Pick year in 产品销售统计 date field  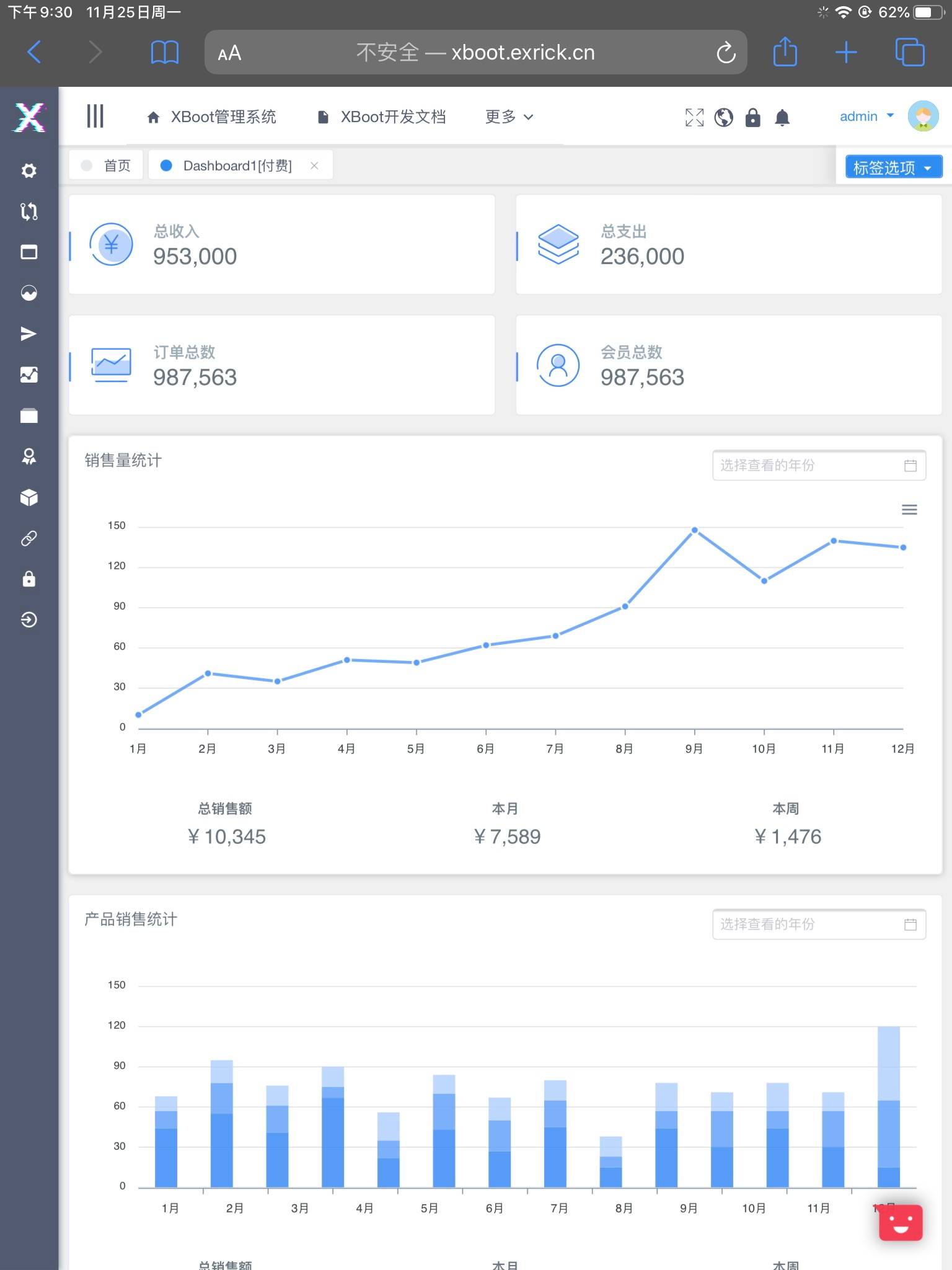pyautogui.click(x=819, y=924)
